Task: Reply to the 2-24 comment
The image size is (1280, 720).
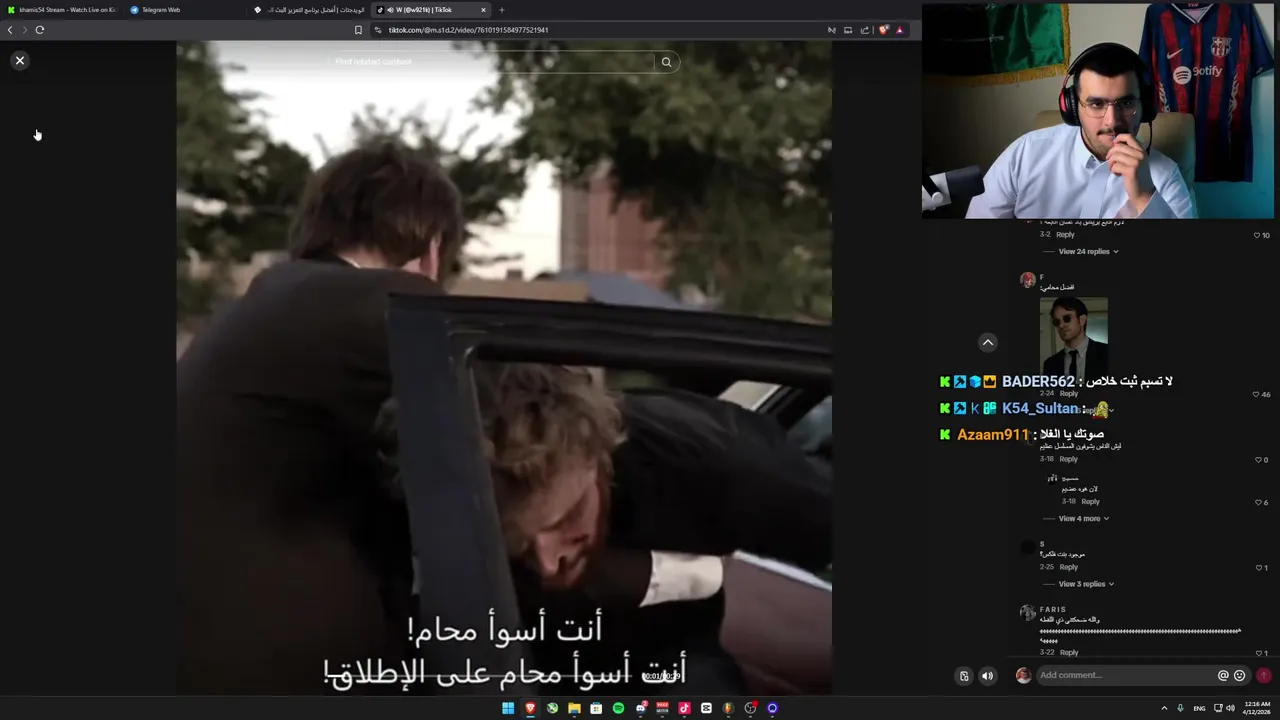Action: [1069, 394]
